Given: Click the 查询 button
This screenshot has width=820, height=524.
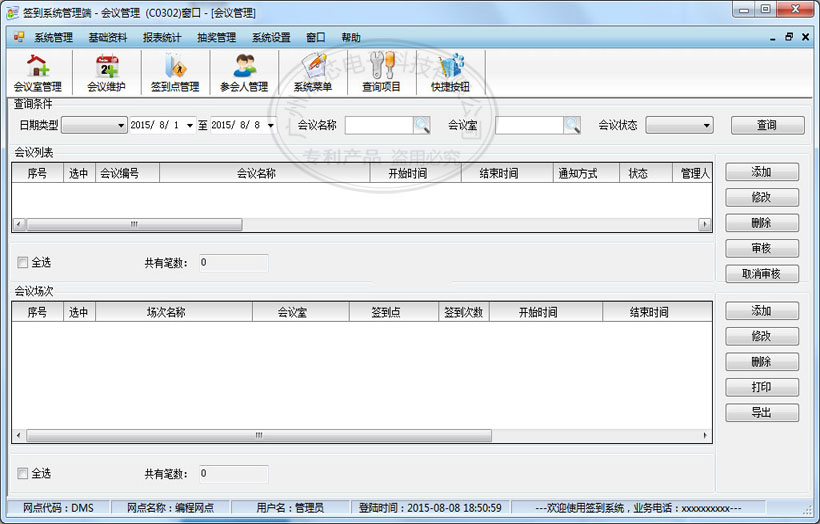Looking at the screenshot, I should pos(766,125).
